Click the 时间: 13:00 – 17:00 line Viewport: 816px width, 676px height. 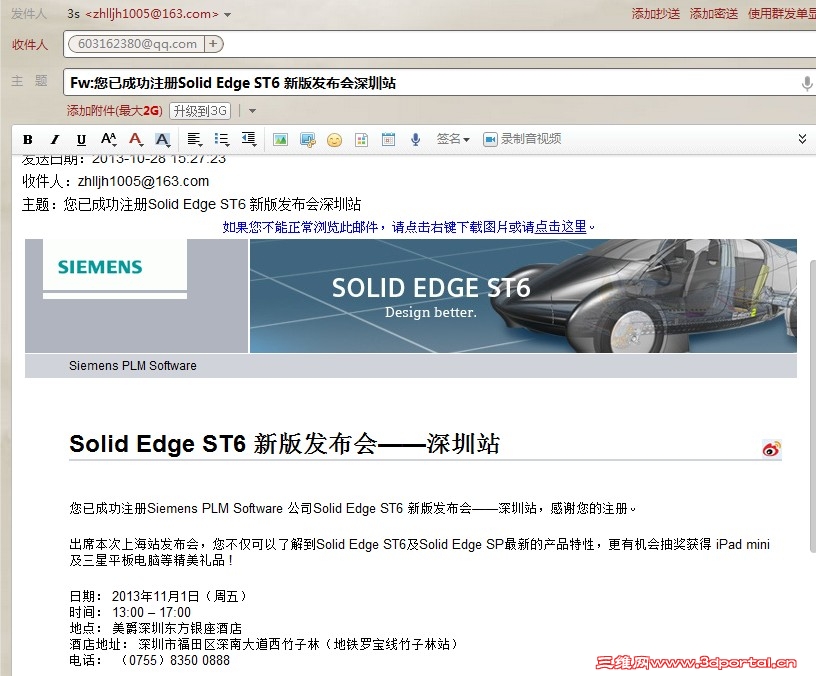point(130,612)
